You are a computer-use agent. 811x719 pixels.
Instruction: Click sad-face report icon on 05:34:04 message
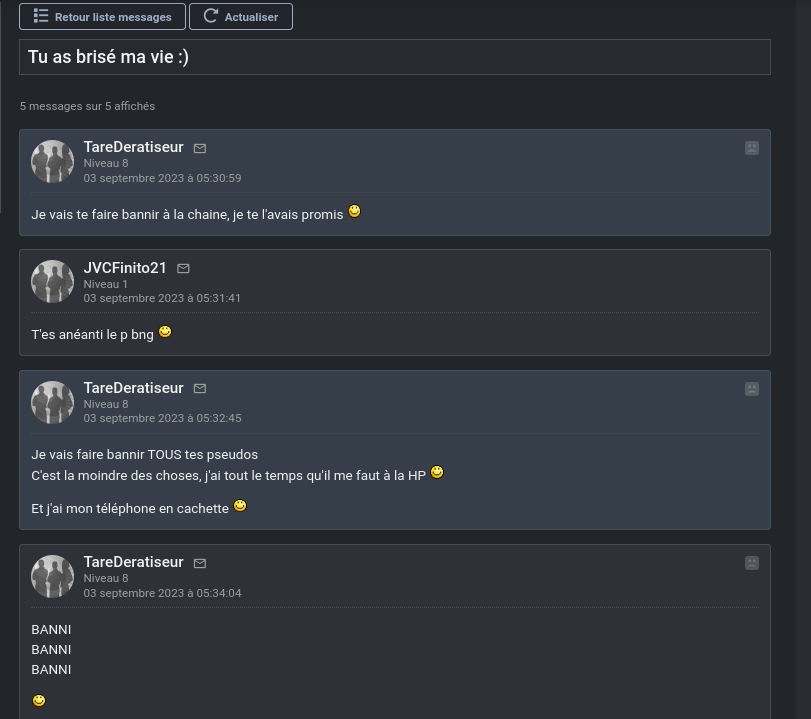coord(752,563)
